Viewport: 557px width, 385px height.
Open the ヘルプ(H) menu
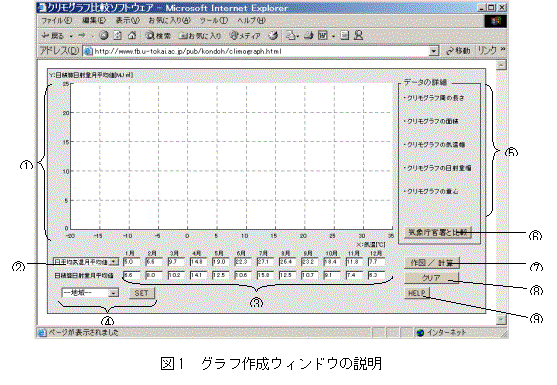(x=251, y=21)
